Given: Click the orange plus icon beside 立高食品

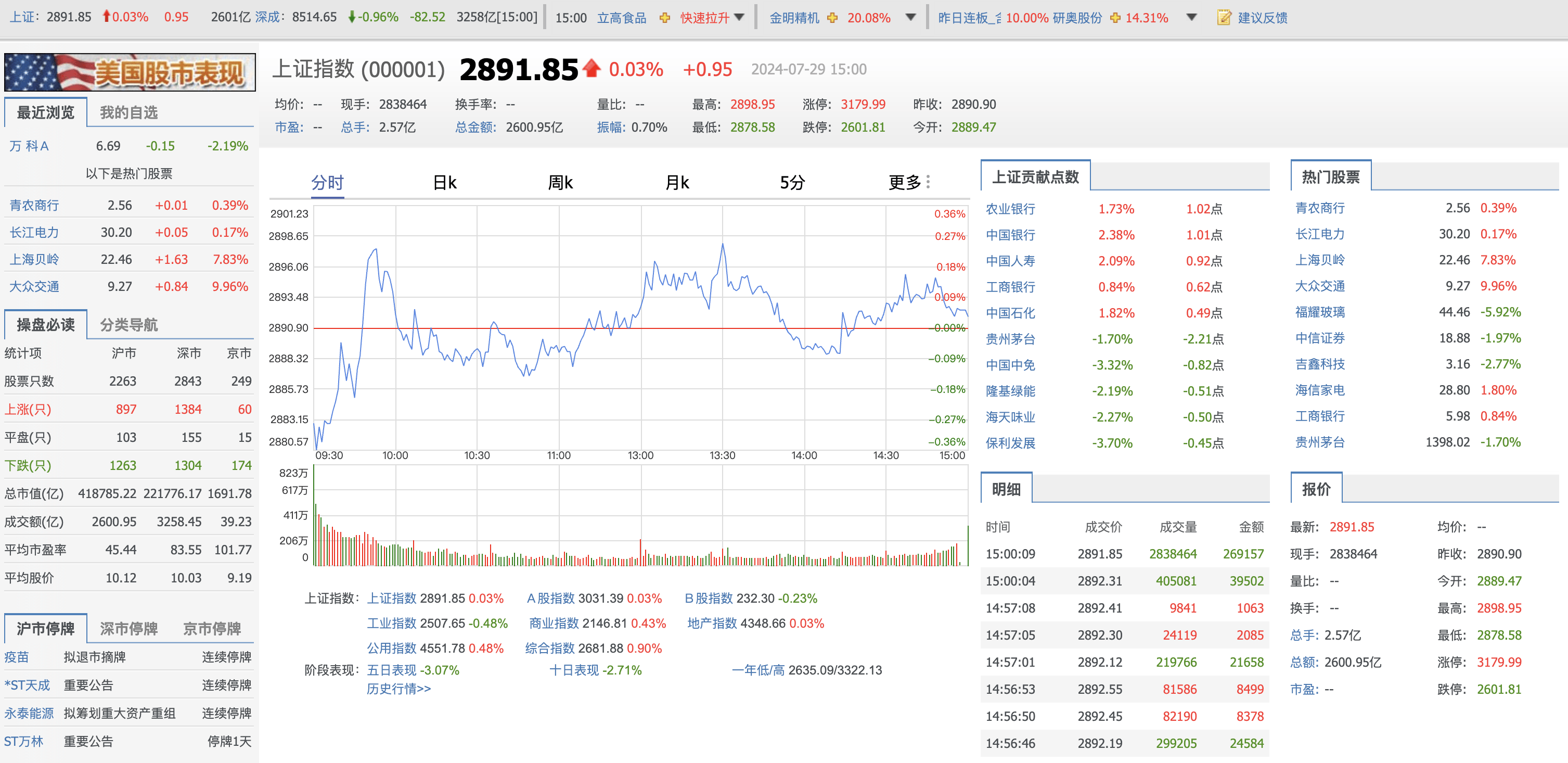Looking at the screenshot, I should [x=664, y=18].
